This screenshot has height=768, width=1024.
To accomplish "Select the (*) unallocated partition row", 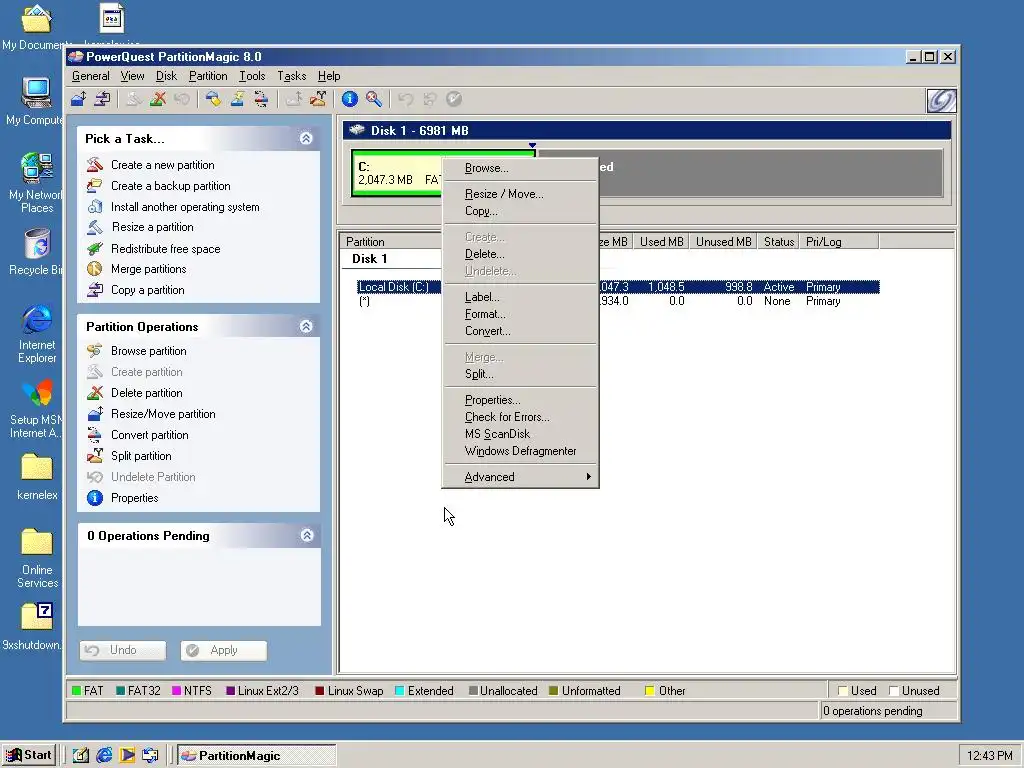I will coord(618,301).
